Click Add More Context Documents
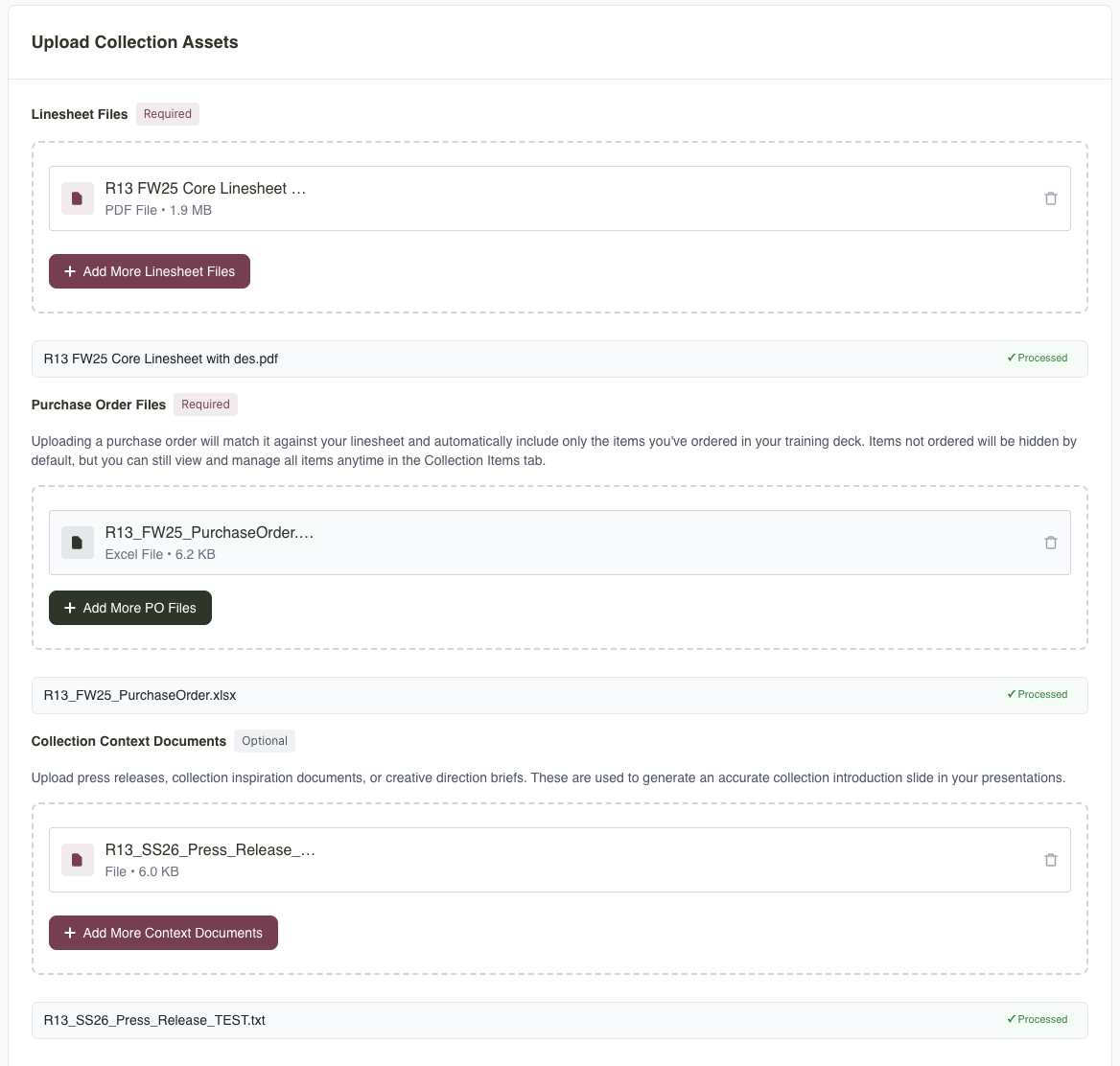1120x1066 pixels. (163, 932)
